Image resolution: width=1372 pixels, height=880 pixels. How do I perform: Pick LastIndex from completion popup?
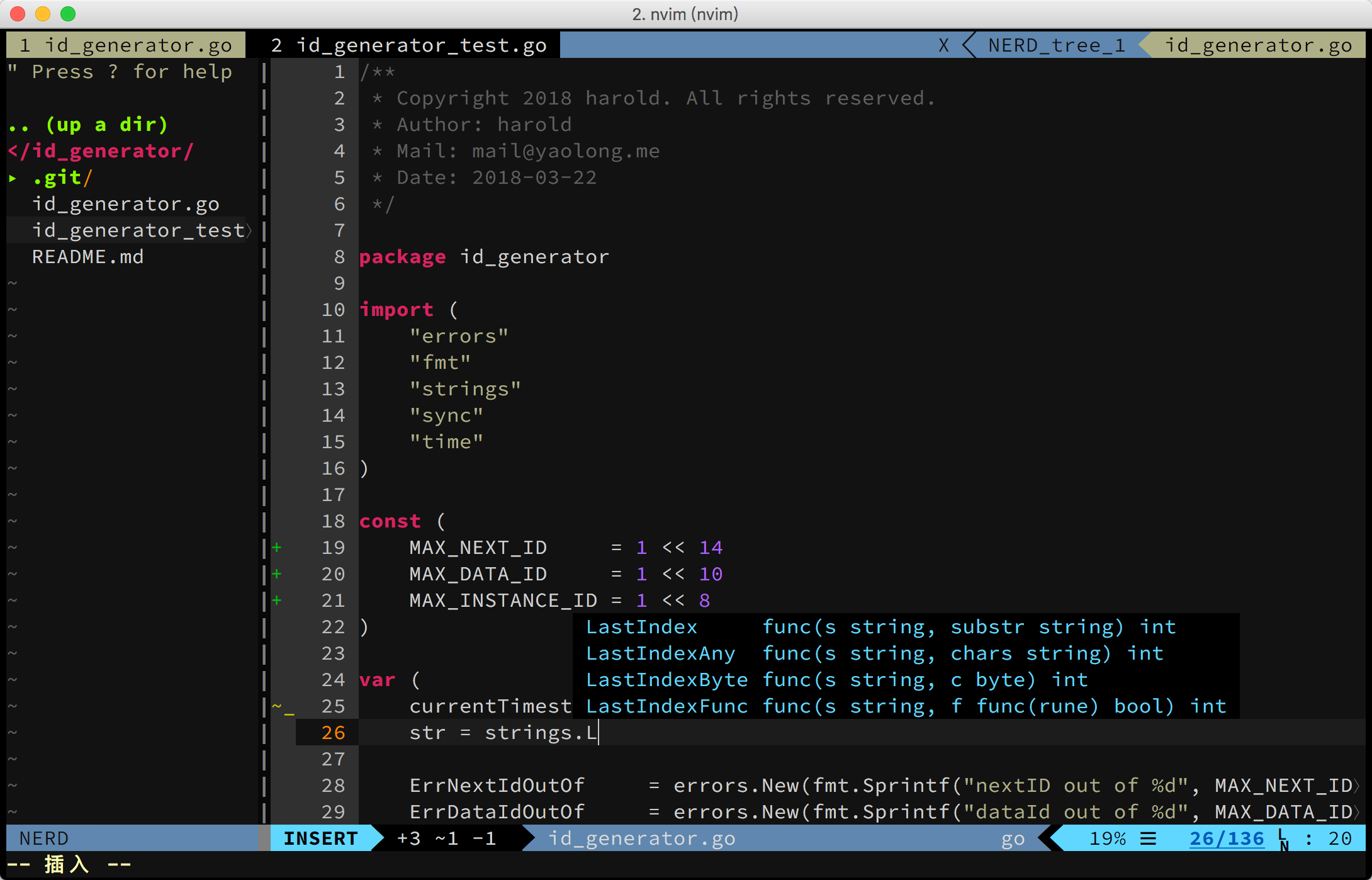coord(641,627)
